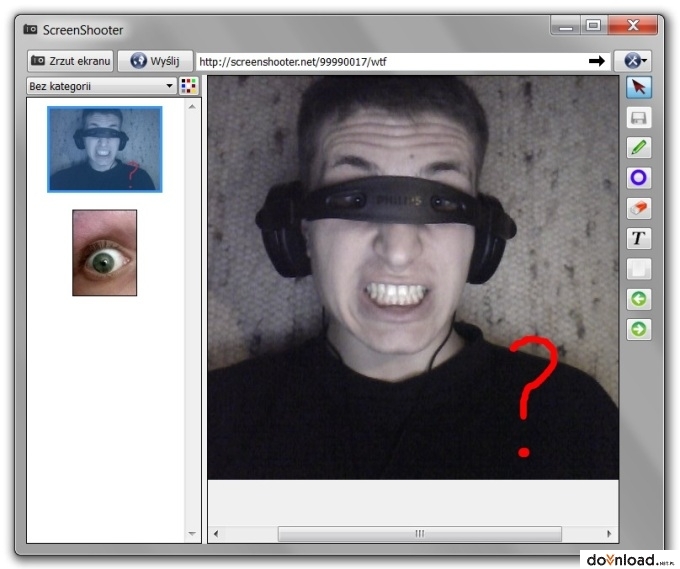Click the thumbnail list scroll down arrow
This screenshot has width=680, height=569.
tap(193, 533)
